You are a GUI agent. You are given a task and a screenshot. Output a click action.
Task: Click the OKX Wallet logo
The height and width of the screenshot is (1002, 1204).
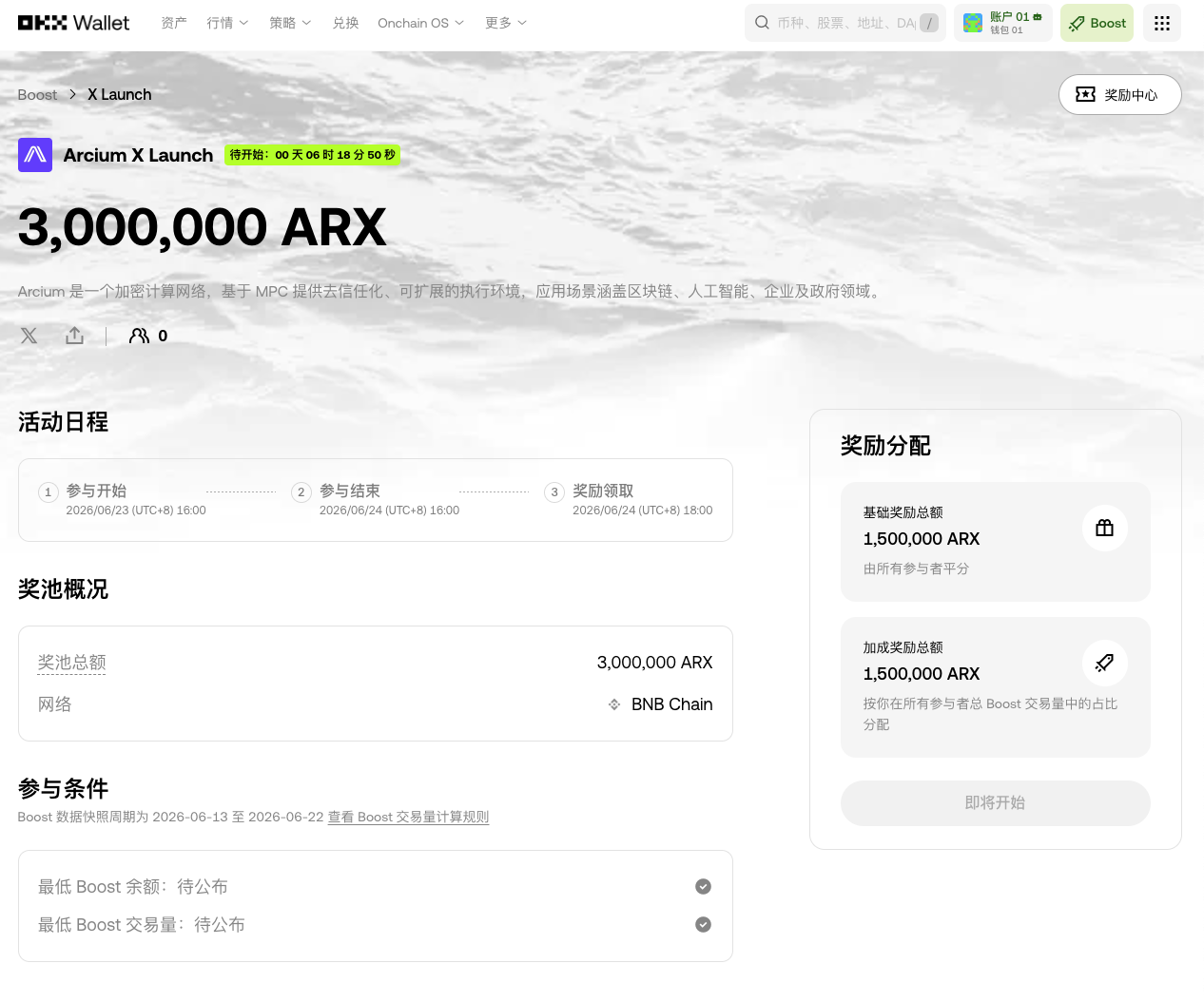pyautogui.click(x=73, y=23)
